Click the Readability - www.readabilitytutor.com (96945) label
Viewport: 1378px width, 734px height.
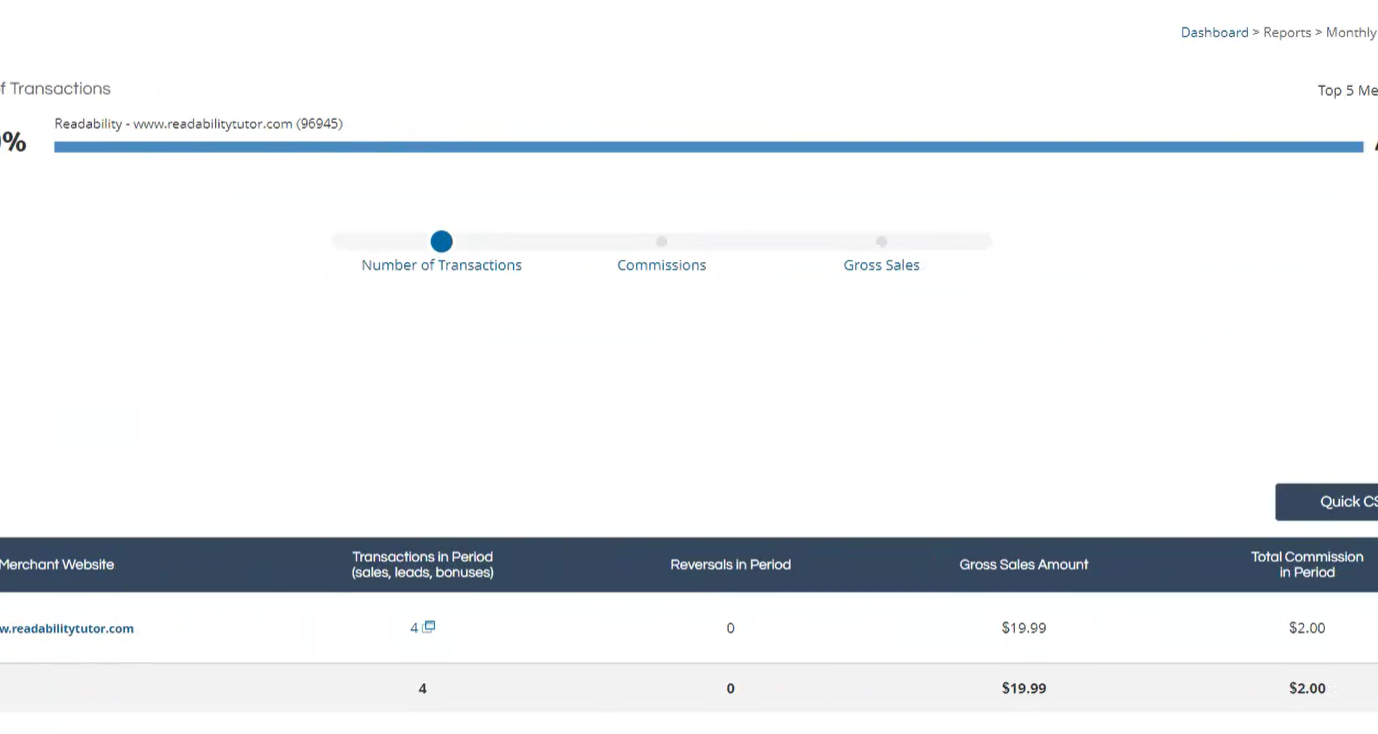point(198,124)
